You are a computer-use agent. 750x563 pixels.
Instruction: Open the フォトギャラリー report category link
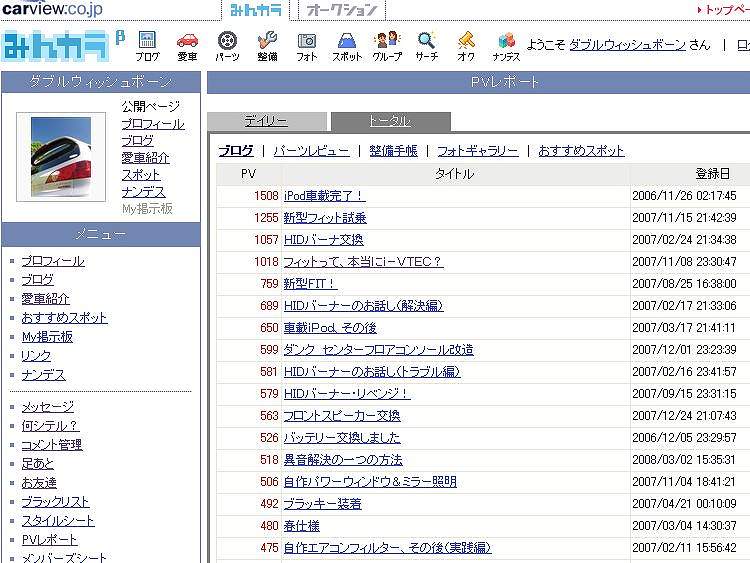click(477, 151)
